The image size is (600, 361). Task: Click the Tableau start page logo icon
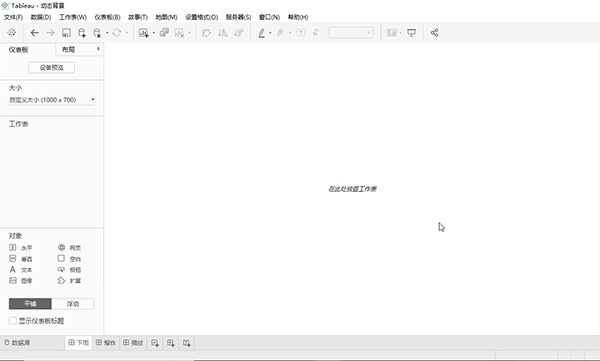(x=11, y=33)
